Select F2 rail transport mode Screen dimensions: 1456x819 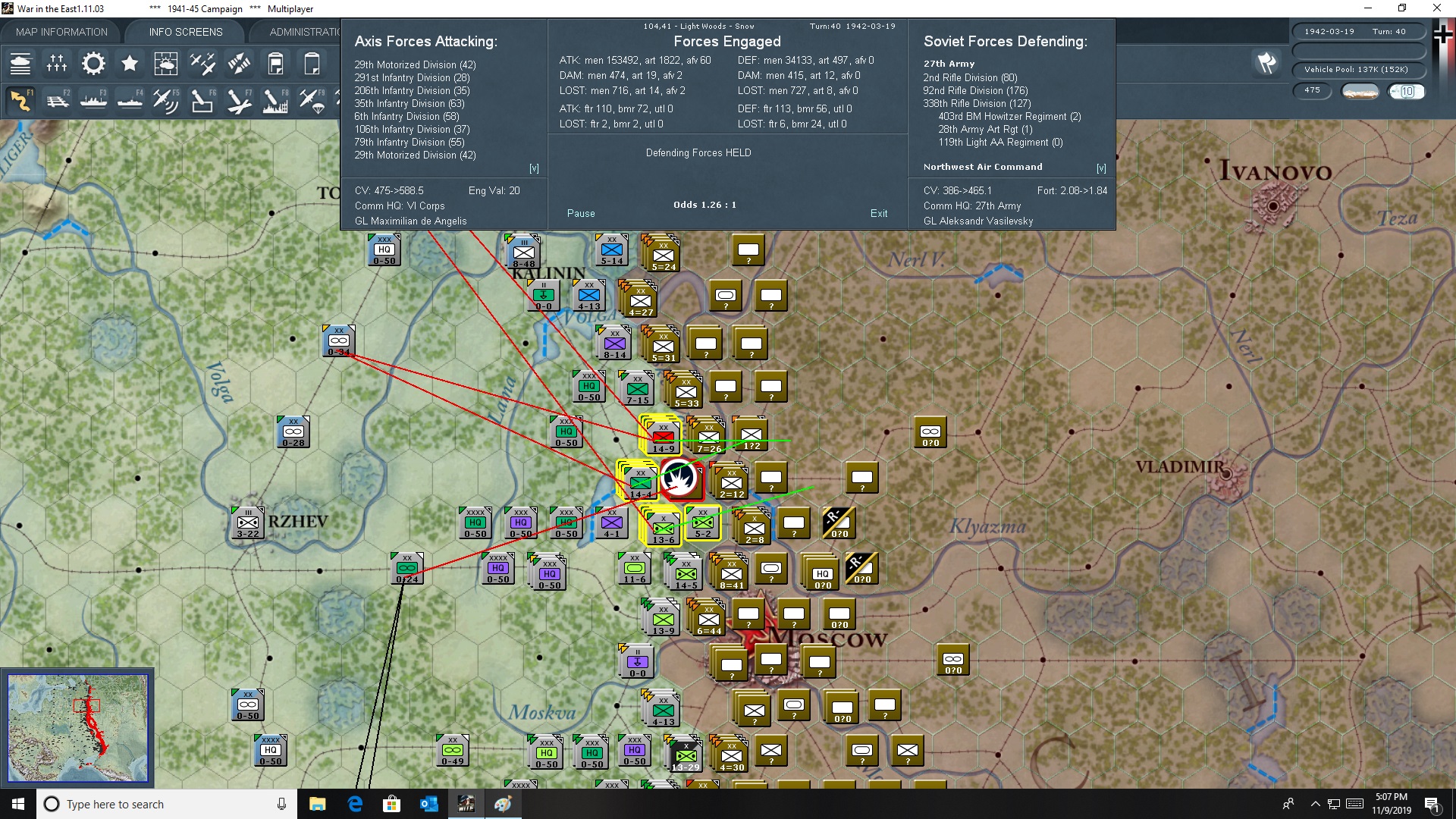pos(57,100)
